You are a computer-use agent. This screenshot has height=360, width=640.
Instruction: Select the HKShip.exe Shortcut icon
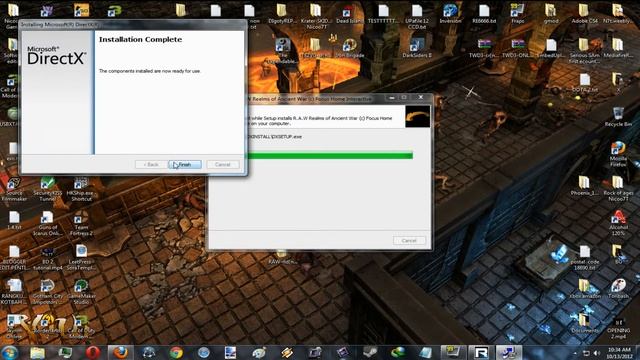81,189
